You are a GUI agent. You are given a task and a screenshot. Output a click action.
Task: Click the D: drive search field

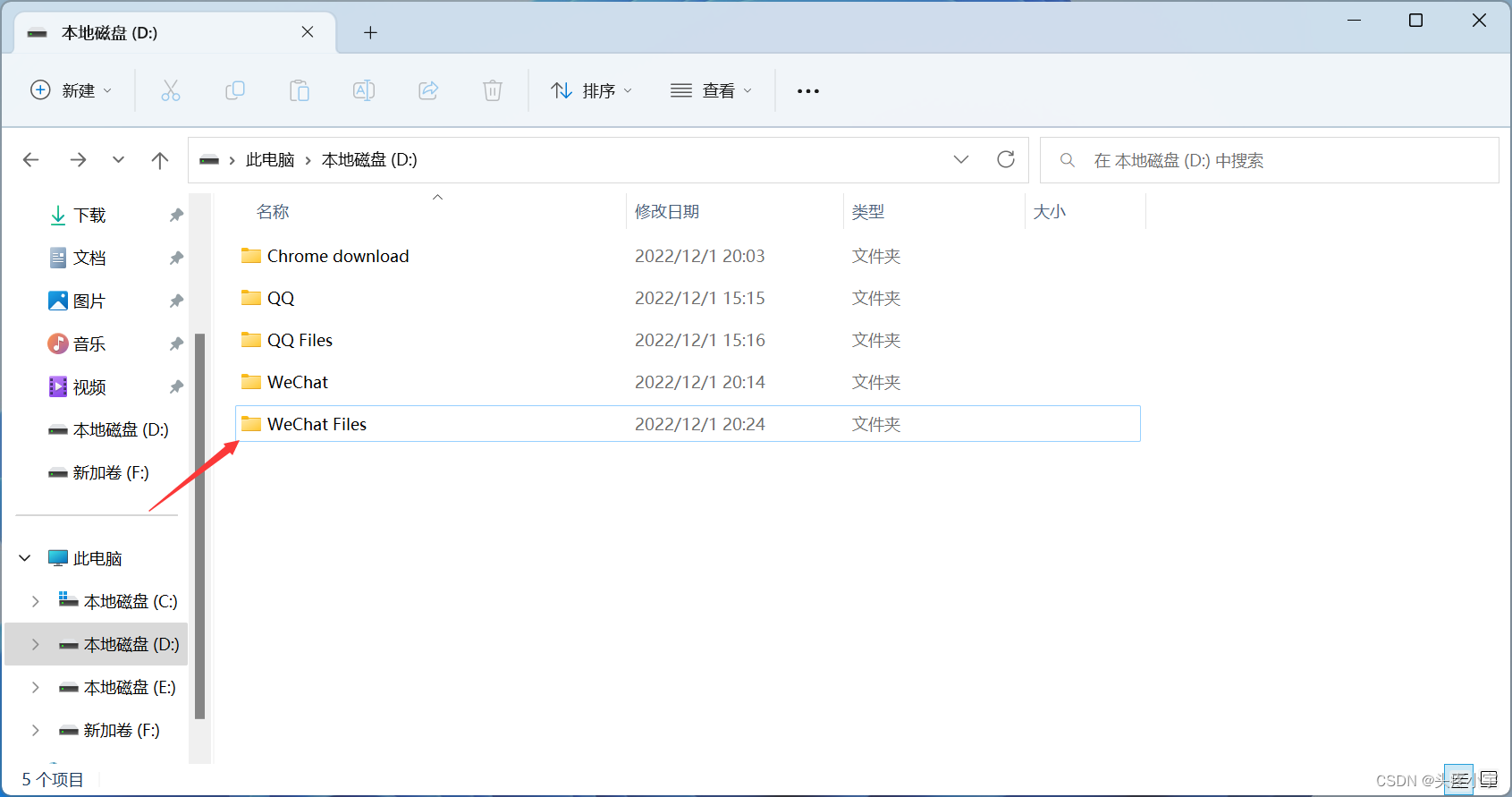(x=1270, y=160)
